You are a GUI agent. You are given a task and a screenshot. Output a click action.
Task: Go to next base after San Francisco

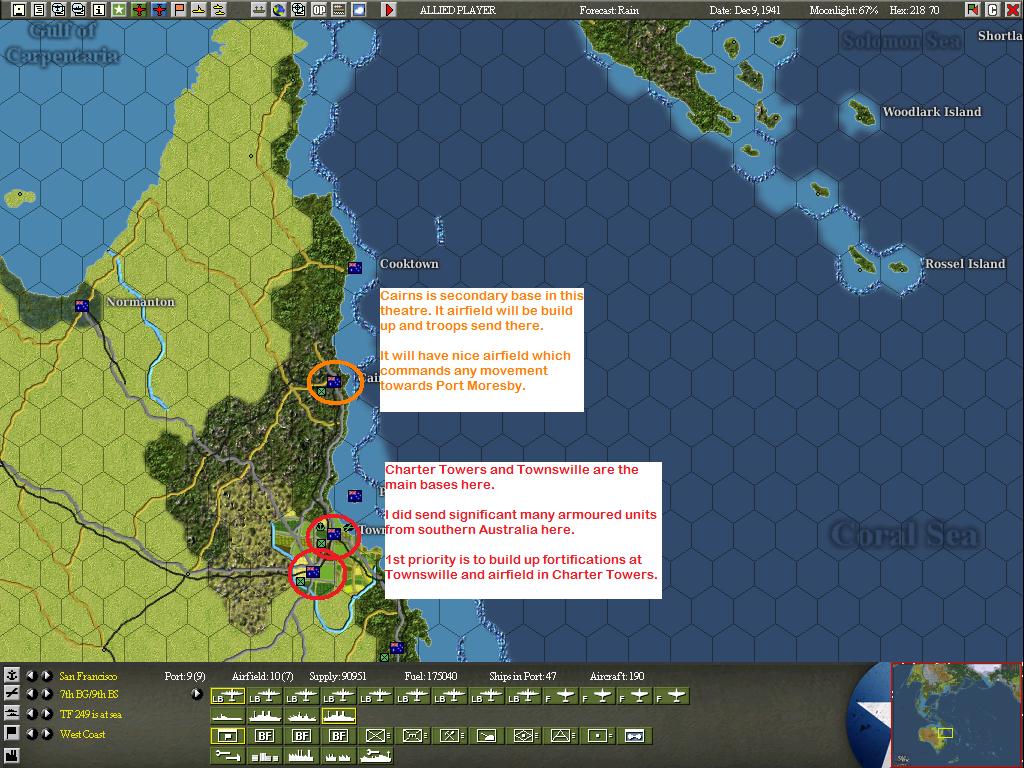(x=46, y=675)
